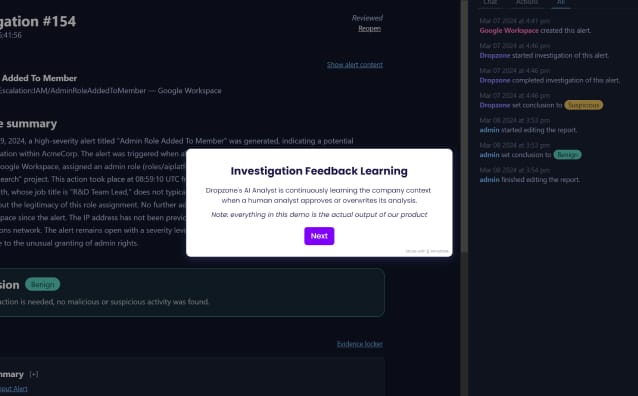Click the 'Investigation Feedback Learning' dialog title
The height and width of the screenshot is (396, 638).
319,171
